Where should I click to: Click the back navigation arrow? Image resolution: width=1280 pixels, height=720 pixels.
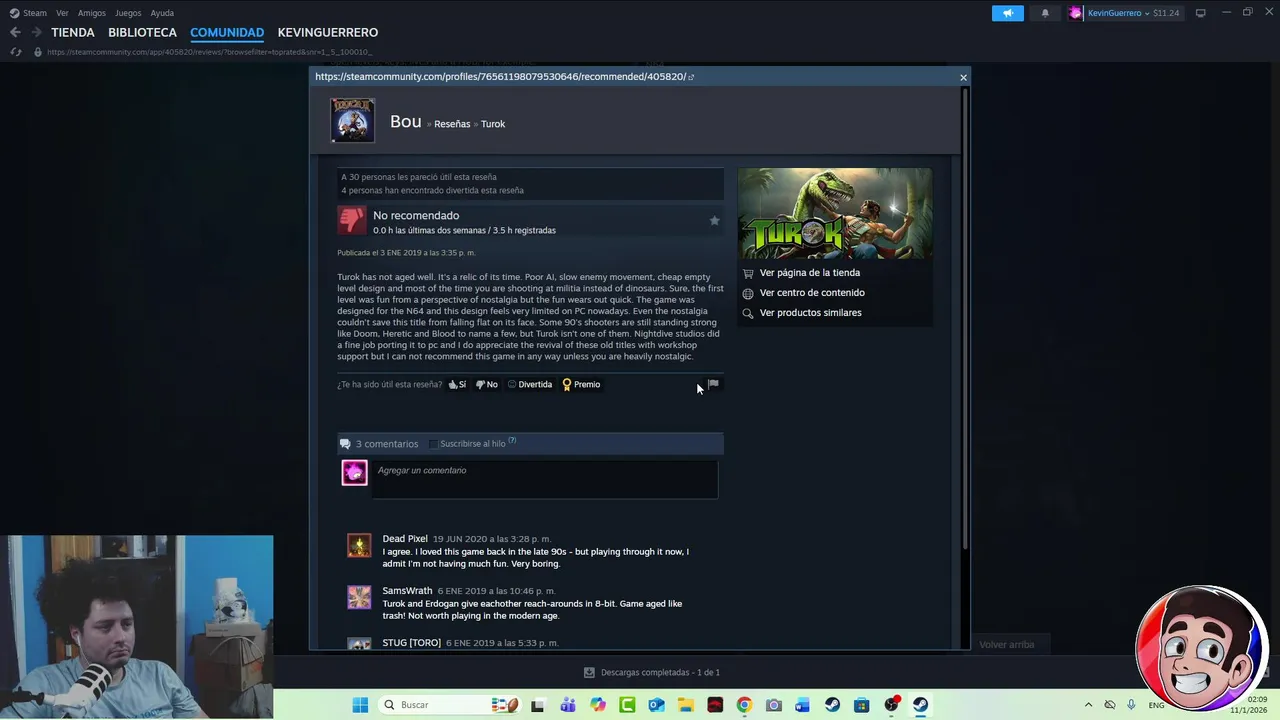(x=15, y=32)
